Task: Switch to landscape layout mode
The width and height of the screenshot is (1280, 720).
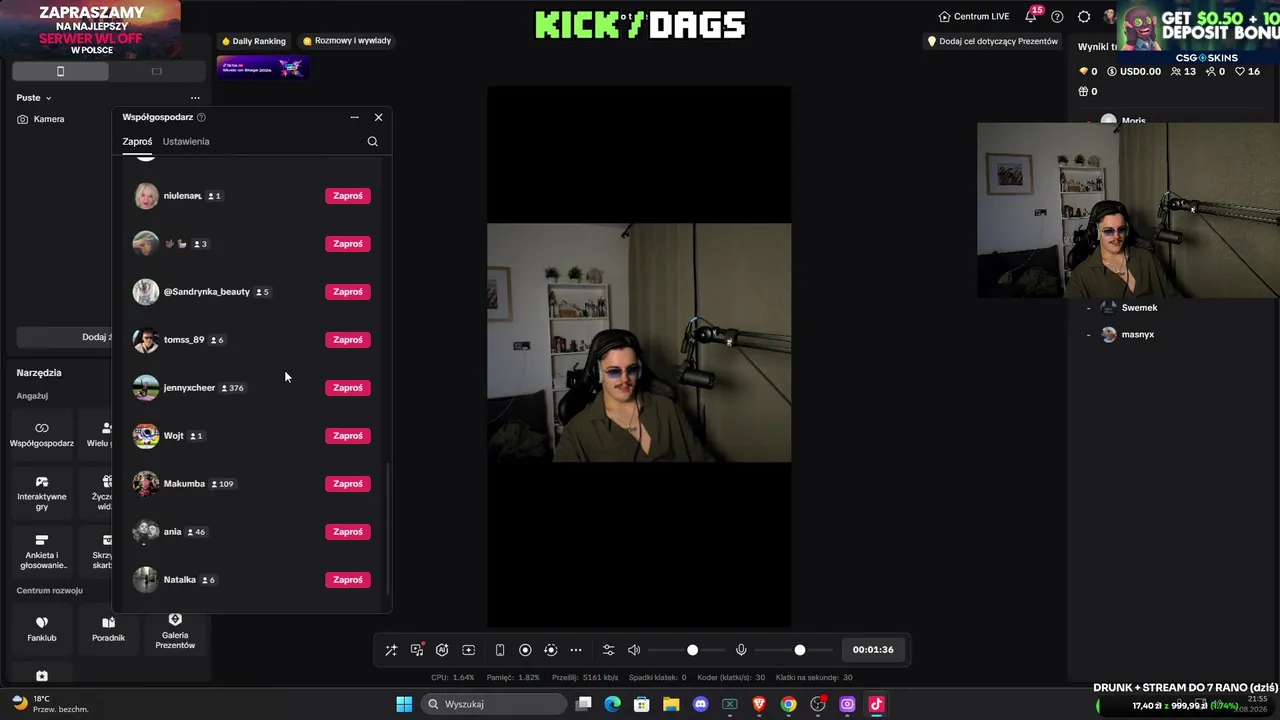Action: [x=156, y=71]
